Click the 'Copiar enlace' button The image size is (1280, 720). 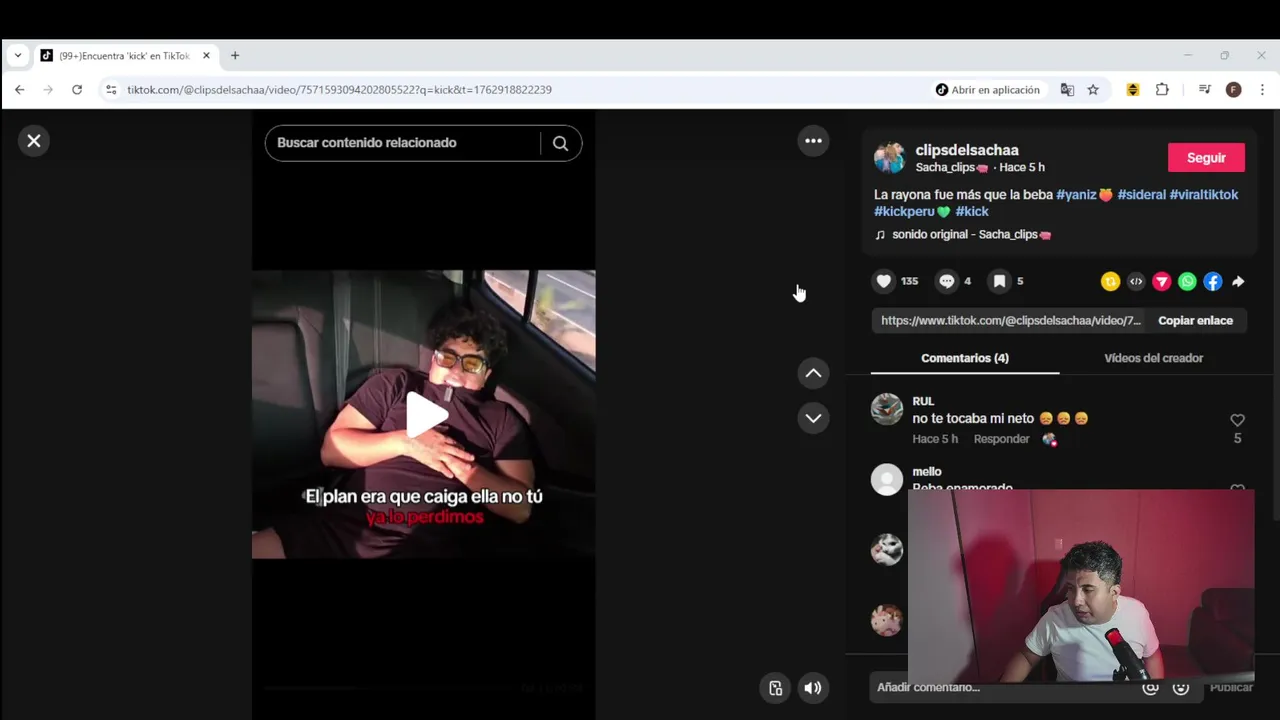[1195, 321]
